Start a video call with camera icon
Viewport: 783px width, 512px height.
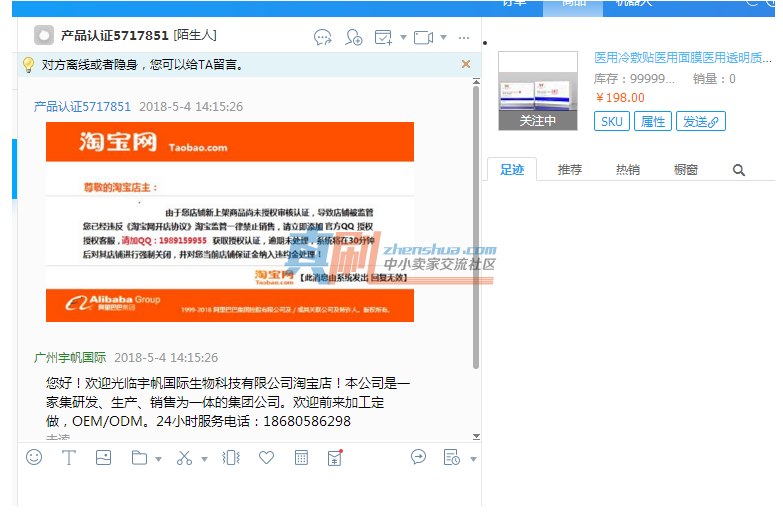click(x=423, y=37)
